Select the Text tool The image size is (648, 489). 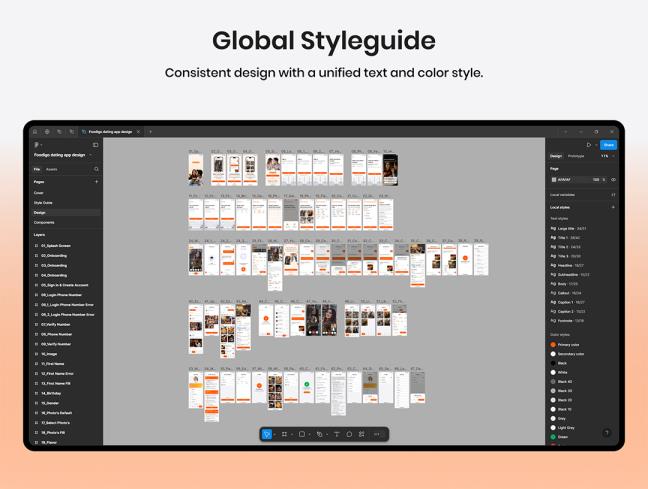tap(336, 434)
